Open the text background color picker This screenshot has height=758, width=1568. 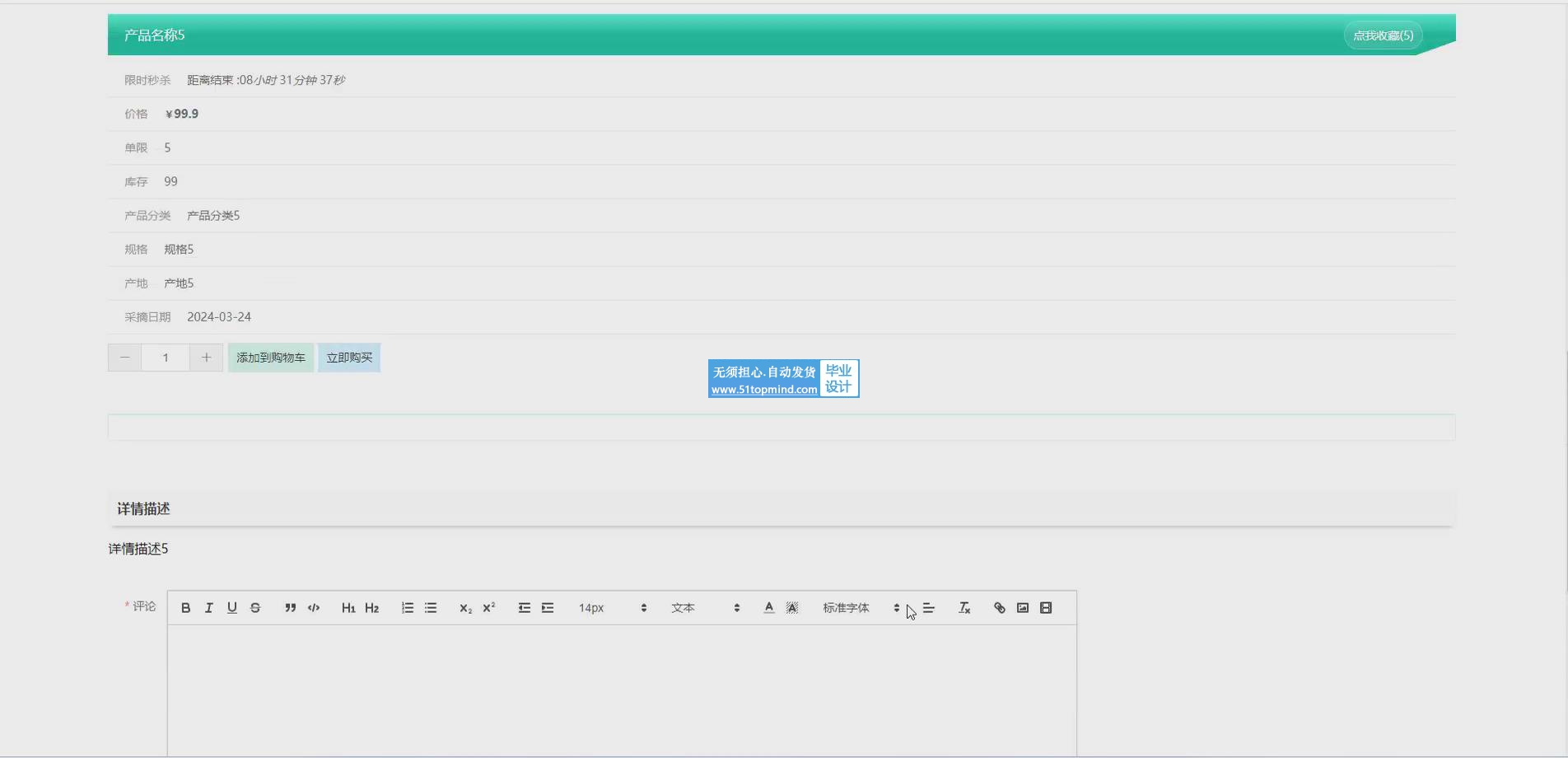pos(792,608)
